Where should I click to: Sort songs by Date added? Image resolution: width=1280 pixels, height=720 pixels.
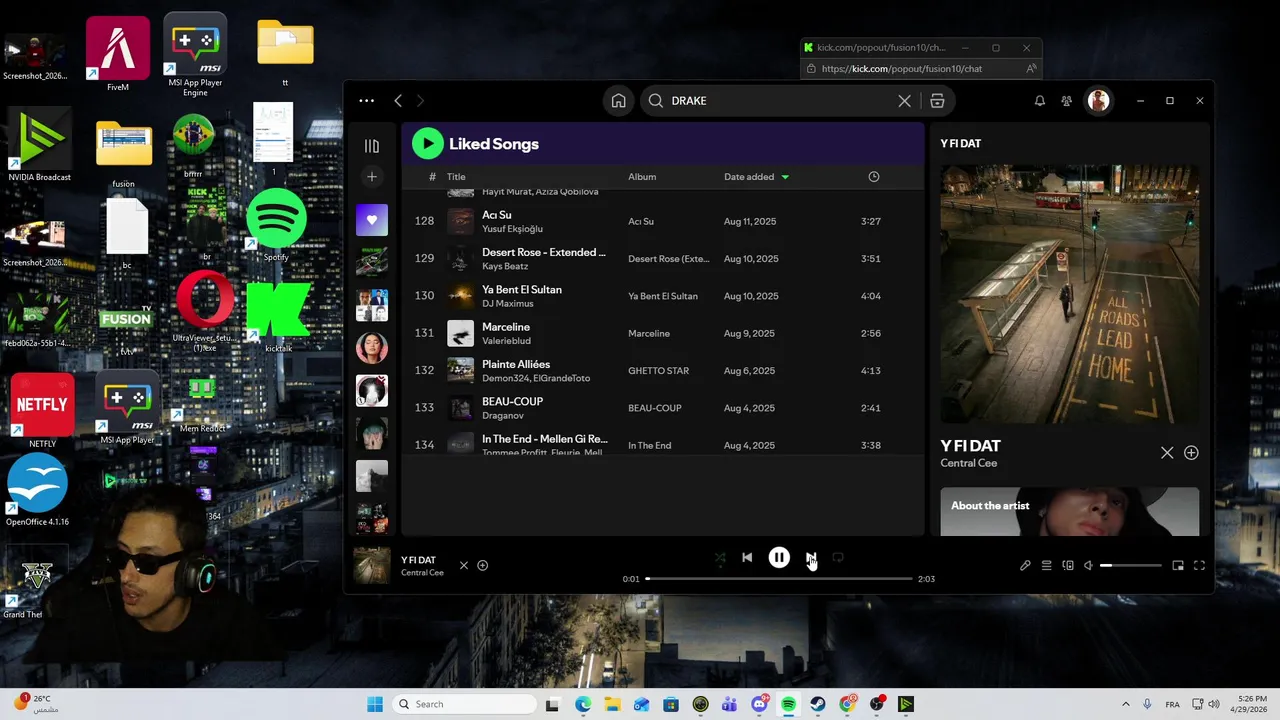click(x=749, y=177)
